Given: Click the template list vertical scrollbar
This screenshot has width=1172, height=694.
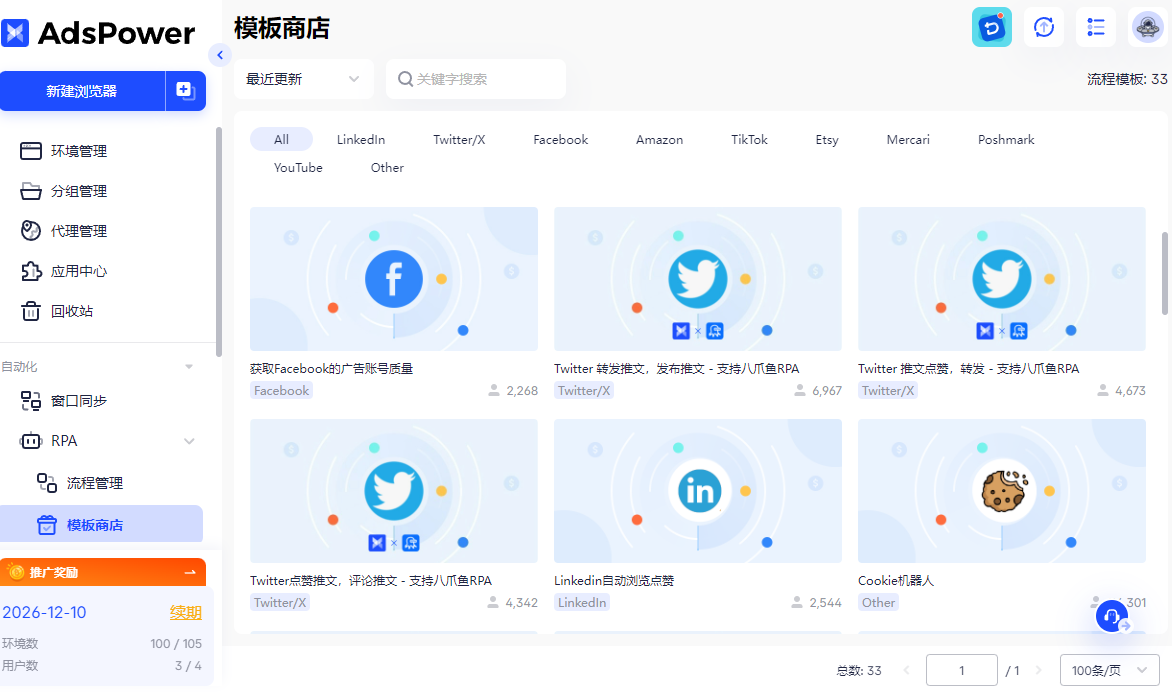Looking at the screenshot, I should click(1164, 274).
